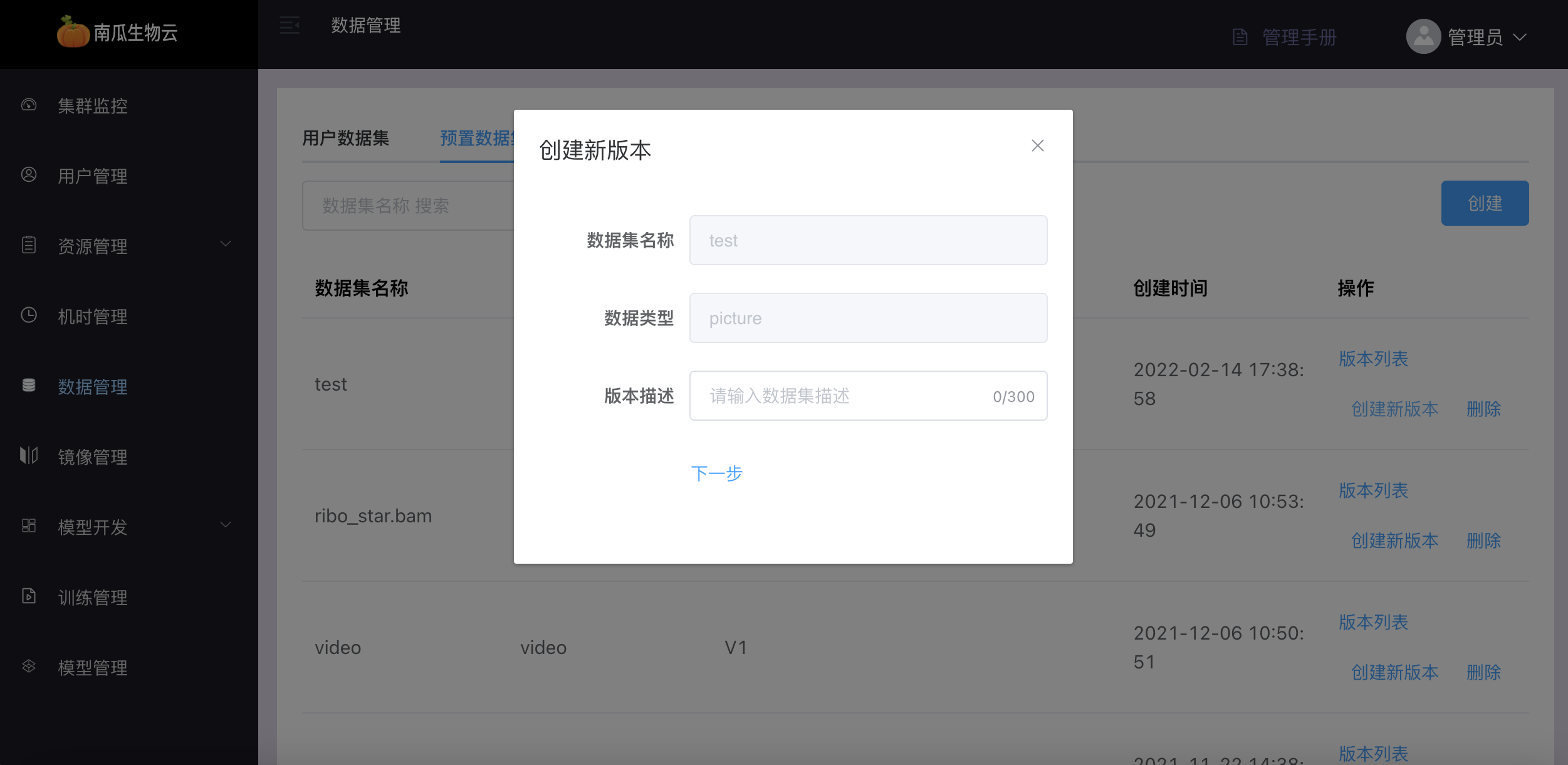The width and height of the screenshot is (1568, 765).
Task: Open 版本列表 for the video dataset
Action: (x=1373, y=622)
